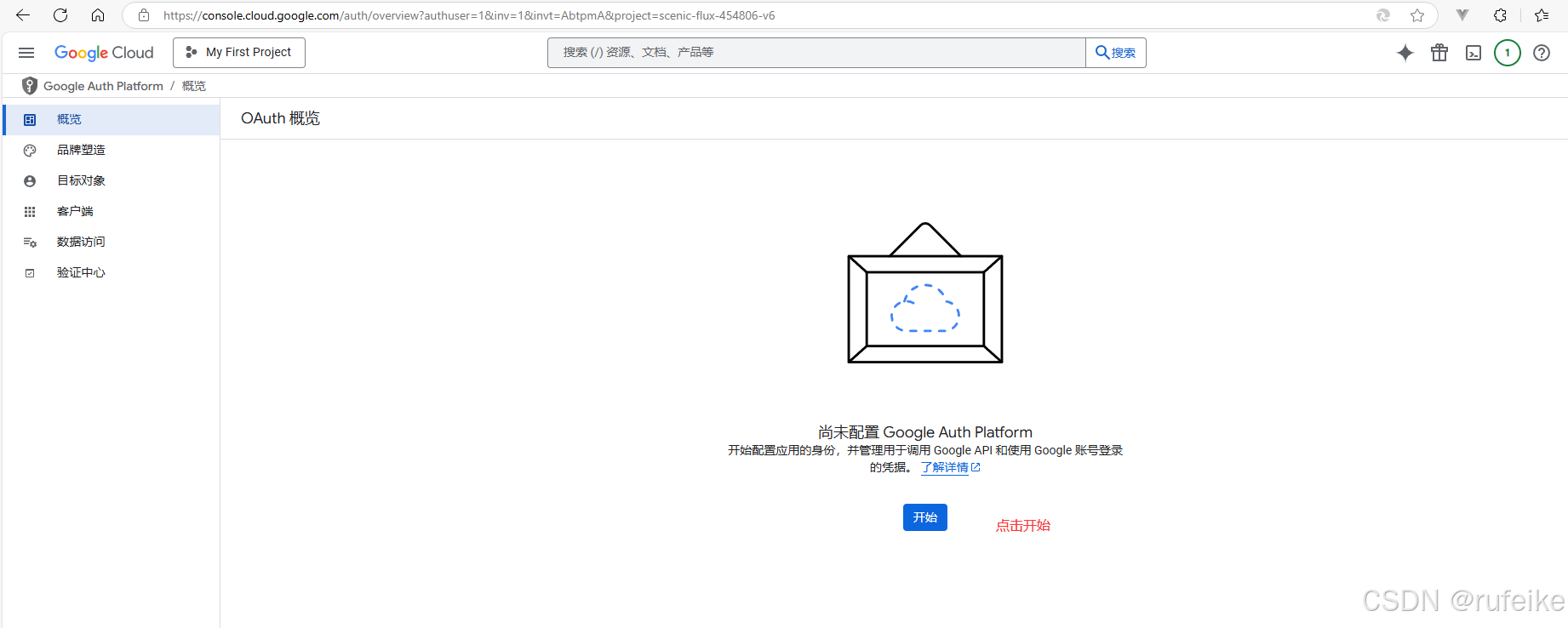Click the Google Auth Platform shield icon
1568x628 pixels.
30,86
